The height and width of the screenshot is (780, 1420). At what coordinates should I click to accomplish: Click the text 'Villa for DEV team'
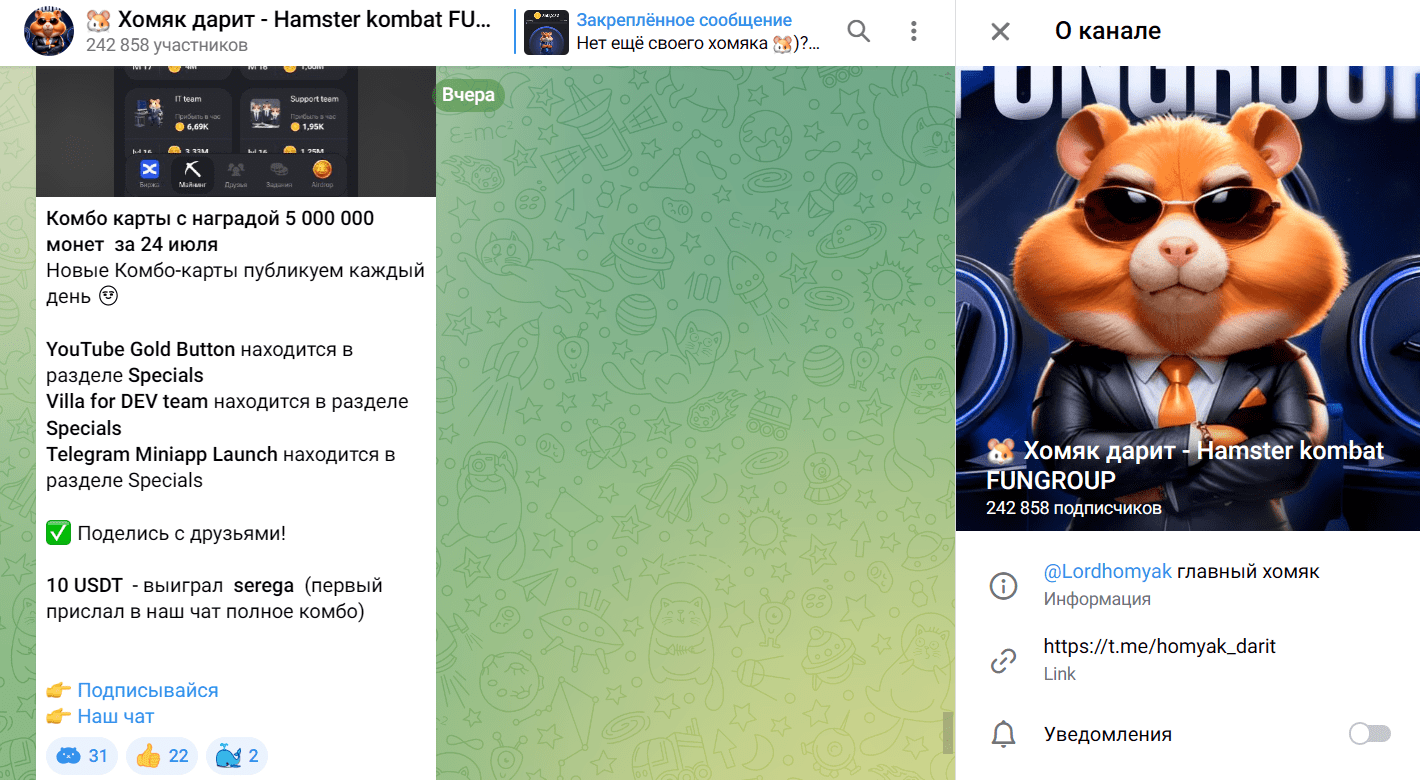[x=127, y=401]
